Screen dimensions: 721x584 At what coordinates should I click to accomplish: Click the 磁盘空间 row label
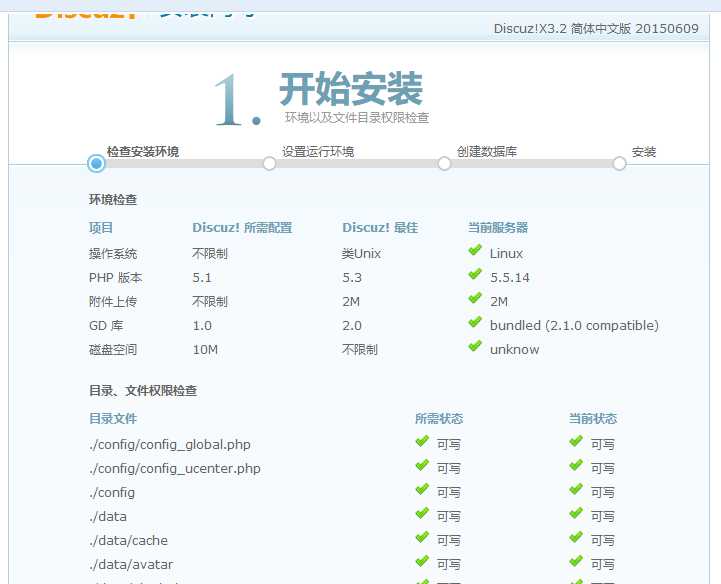pyautogui.click(x=113, y=349)
